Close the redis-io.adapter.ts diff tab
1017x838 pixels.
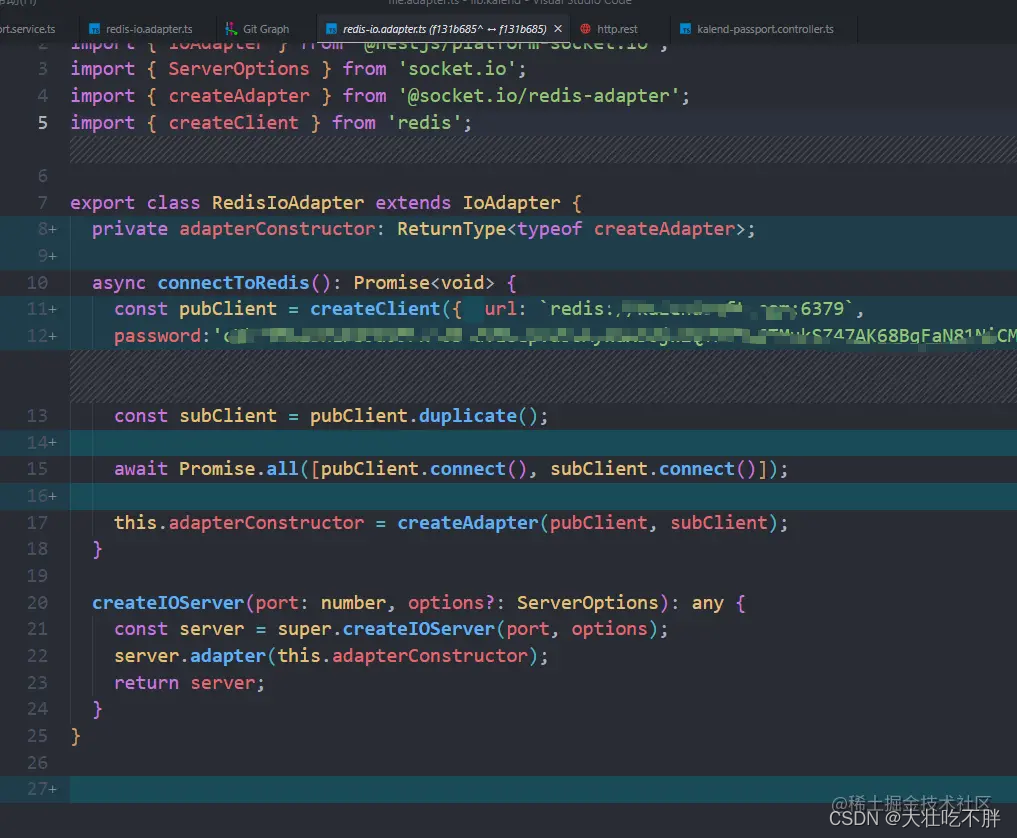[x=558, y=29]
